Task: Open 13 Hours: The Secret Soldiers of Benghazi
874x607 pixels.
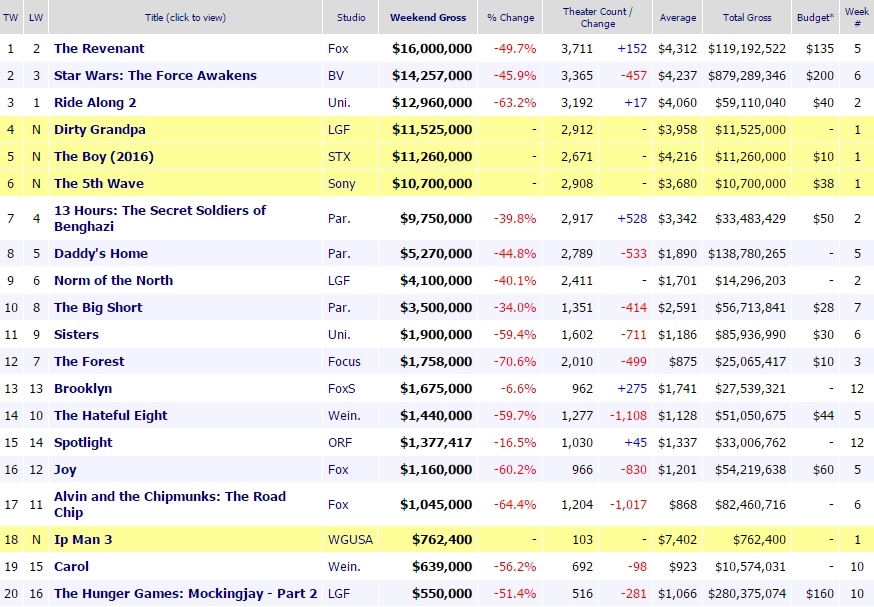Action: 159,218
